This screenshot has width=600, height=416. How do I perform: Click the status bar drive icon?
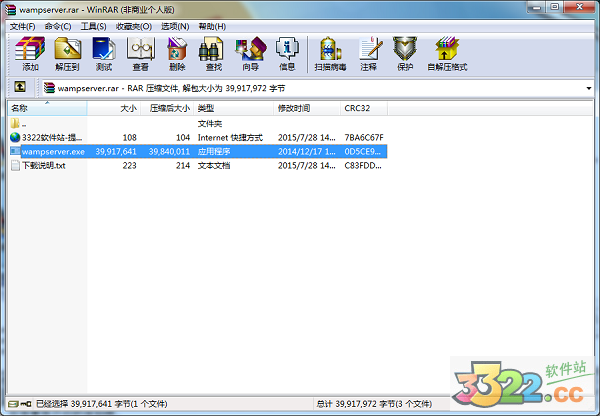point(13,404)
